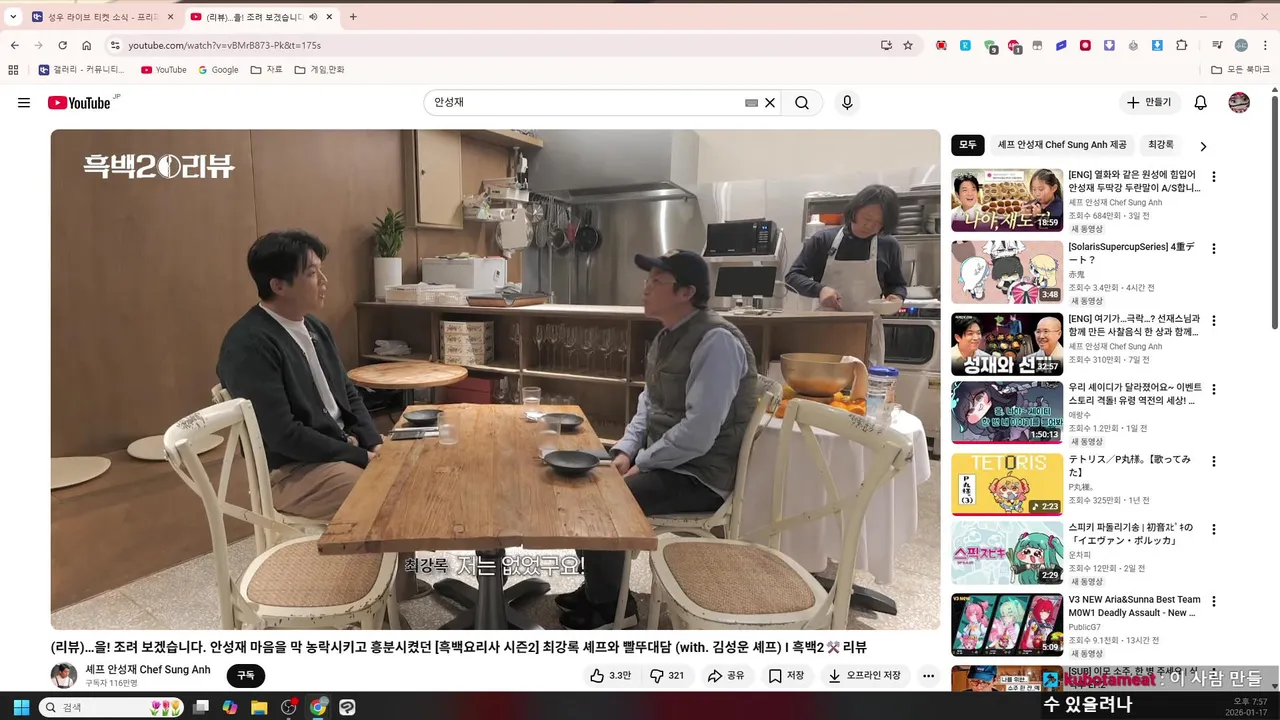1280x720 pixels.
Task: Open the 스피키 파돌리기송 video thumbnail
Action: pos(1007,553)
